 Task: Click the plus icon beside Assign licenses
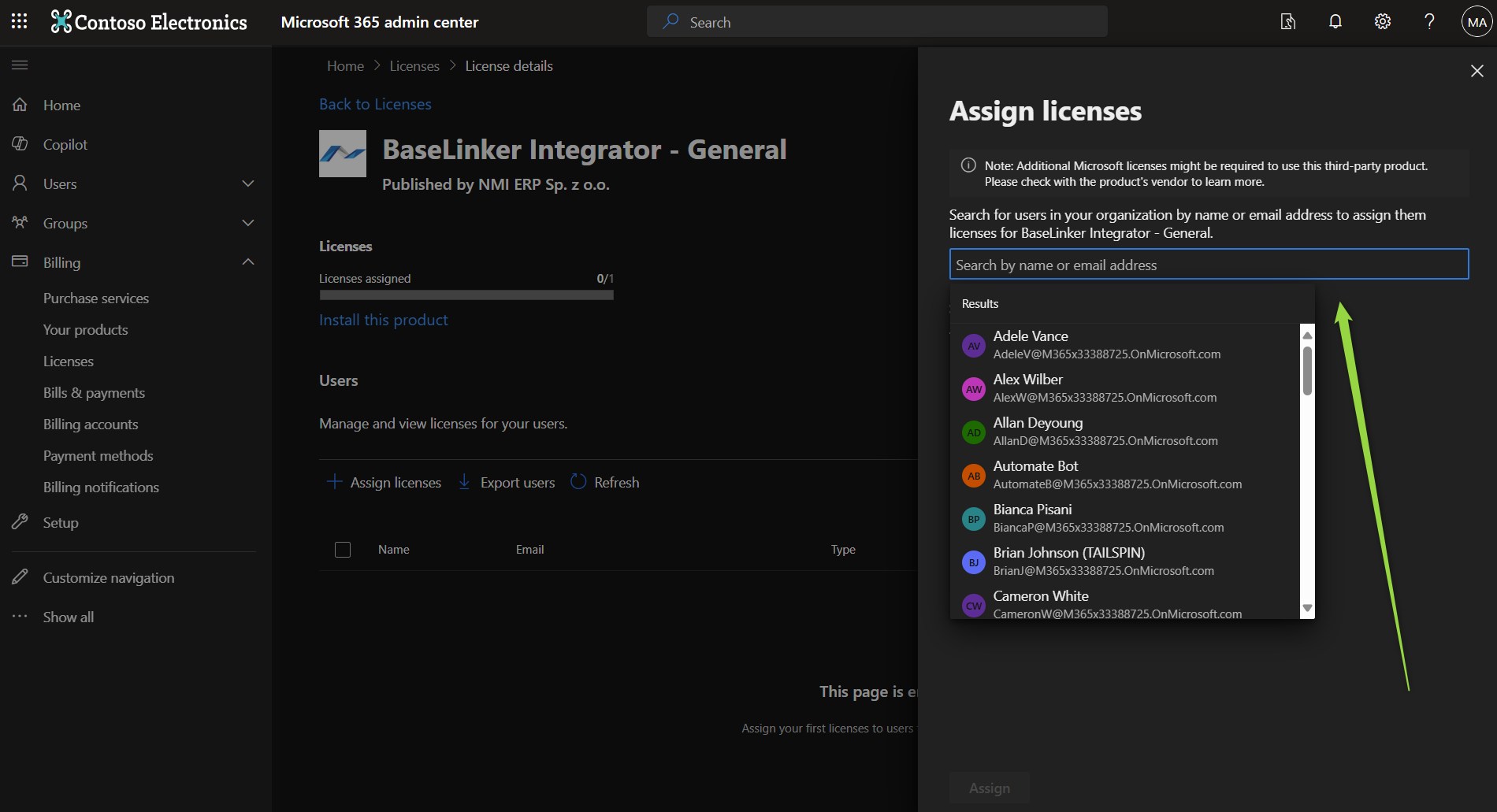tap(334, 482)
